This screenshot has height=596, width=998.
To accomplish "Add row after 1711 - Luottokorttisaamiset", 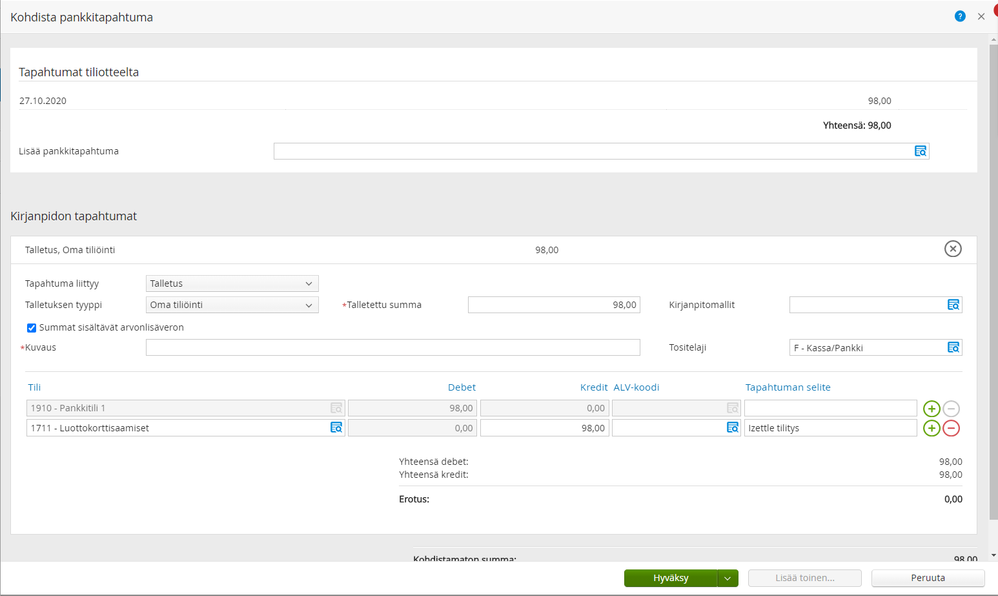I will point(931,428).
